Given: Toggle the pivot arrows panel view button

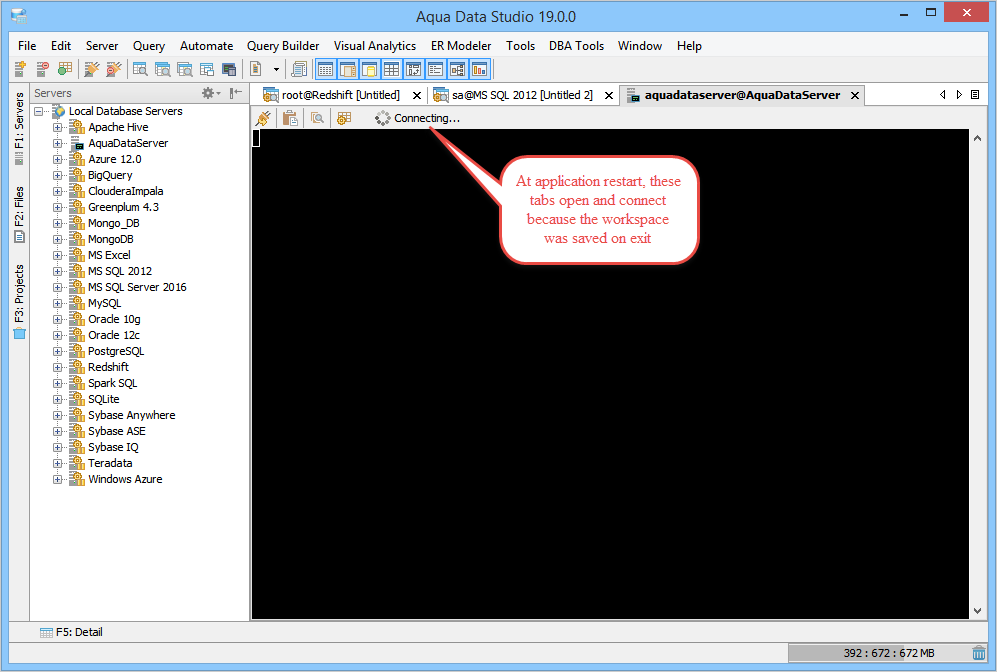Looking at the screenshot, I should (x=413, y=69).
